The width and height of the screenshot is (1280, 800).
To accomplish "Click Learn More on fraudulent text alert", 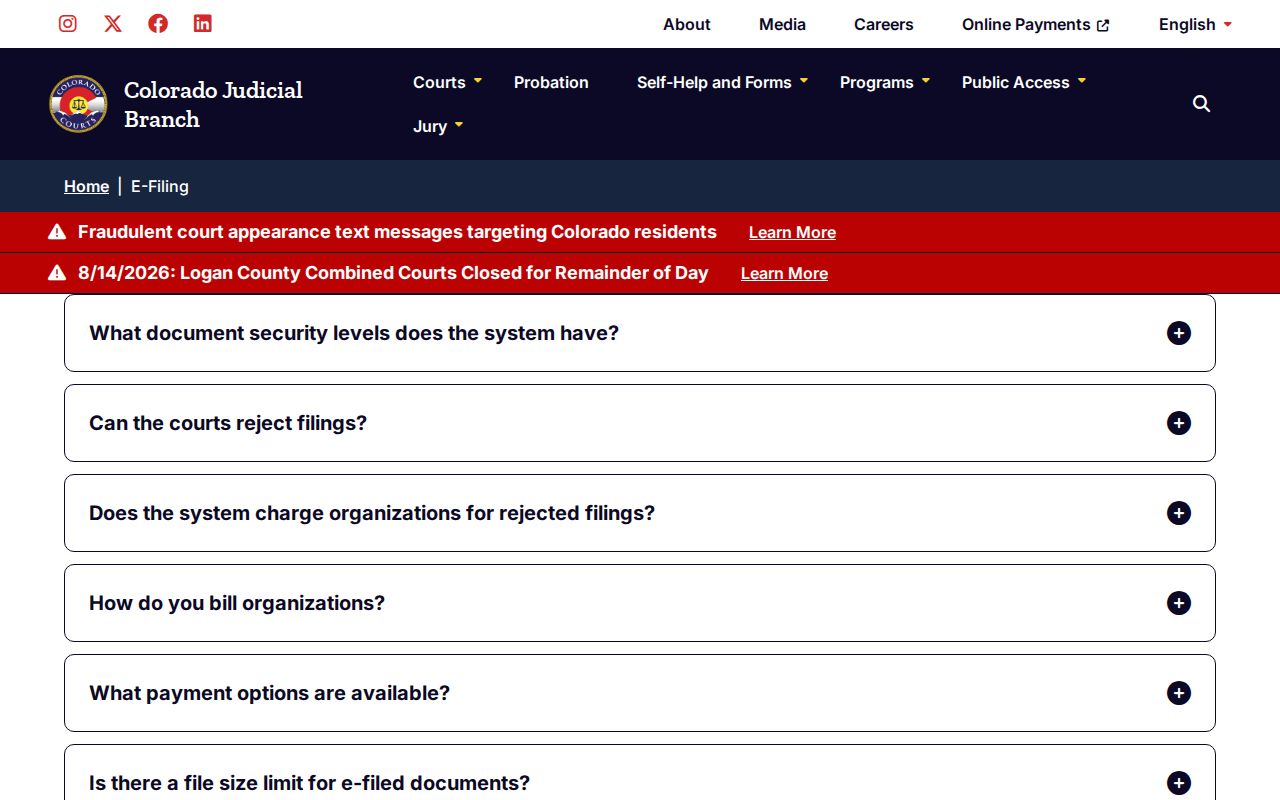I will (x=792, y=232).
